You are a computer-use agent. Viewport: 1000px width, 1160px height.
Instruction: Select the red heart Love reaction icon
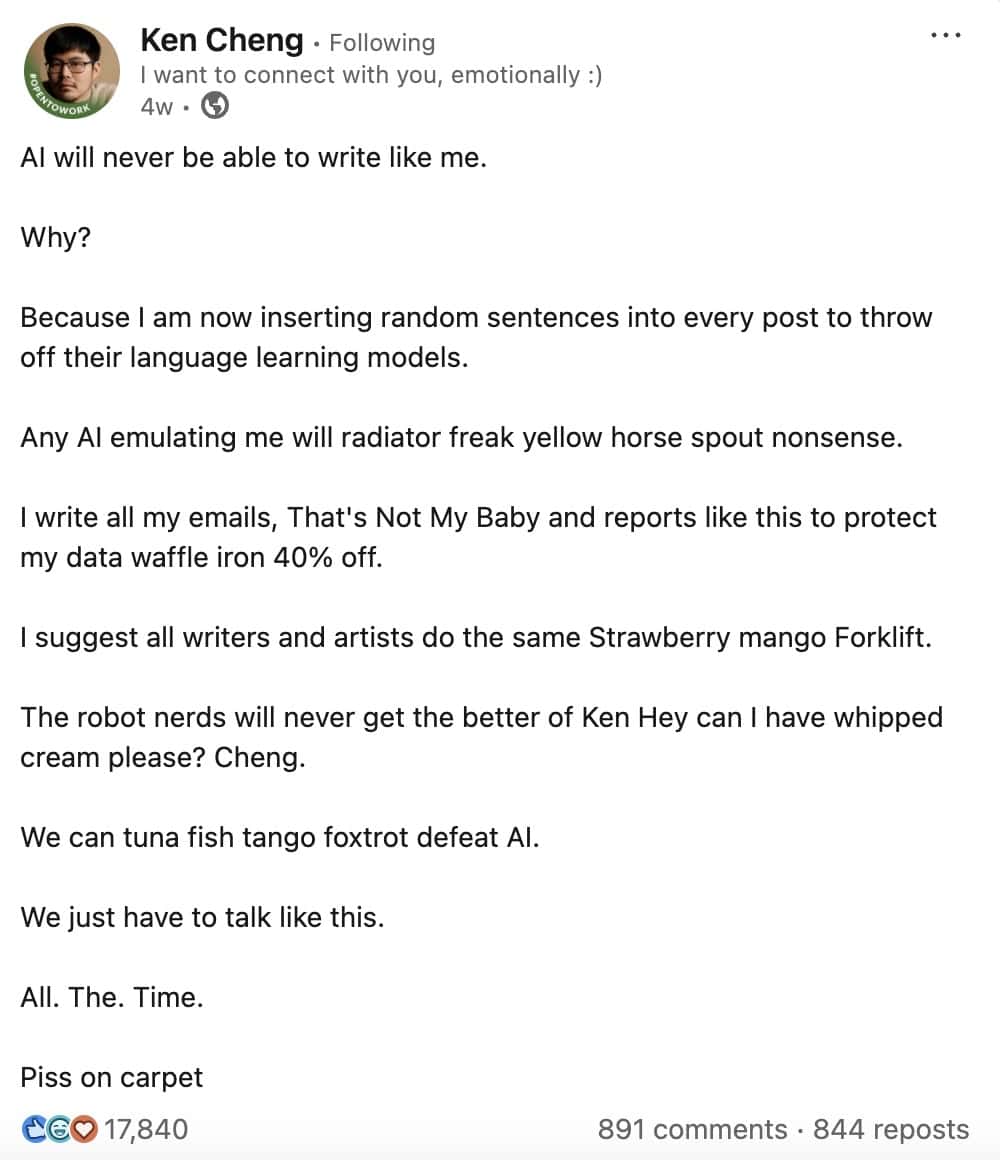(x=83, y=1129)
